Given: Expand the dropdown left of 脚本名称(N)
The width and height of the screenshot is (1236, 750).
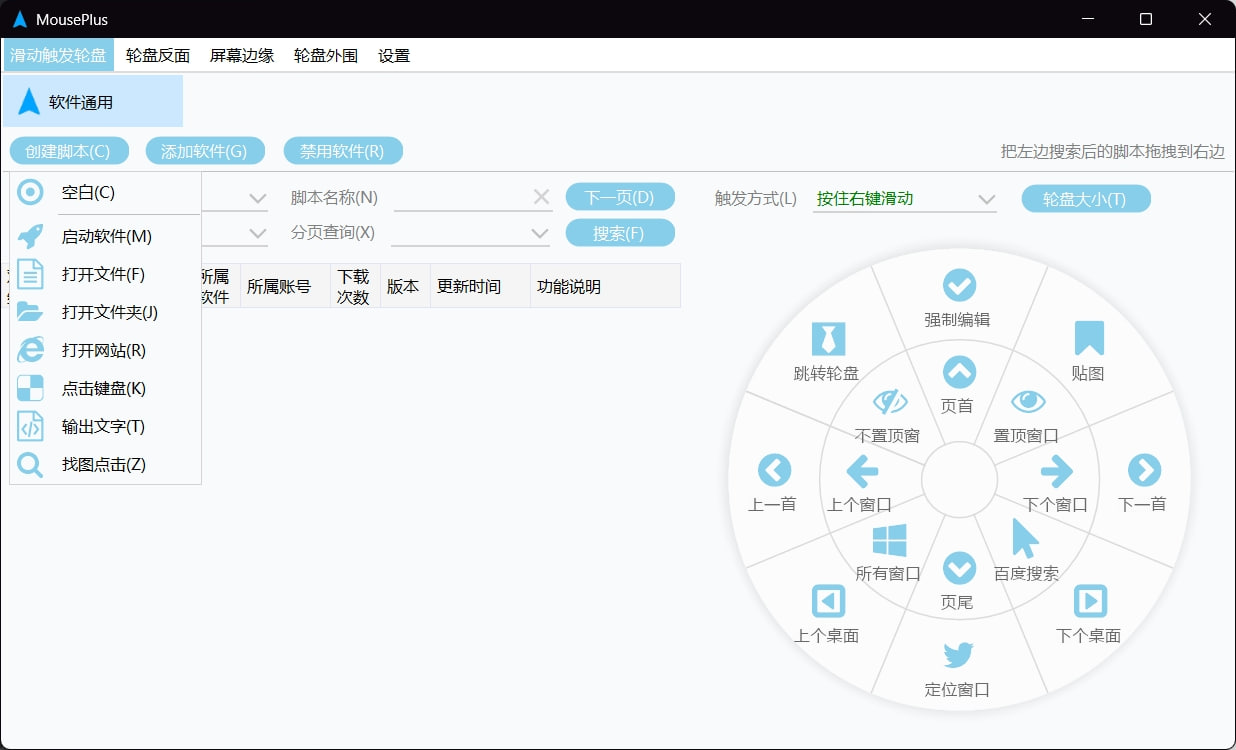Looking at the screenshot, I should (257, 198).
